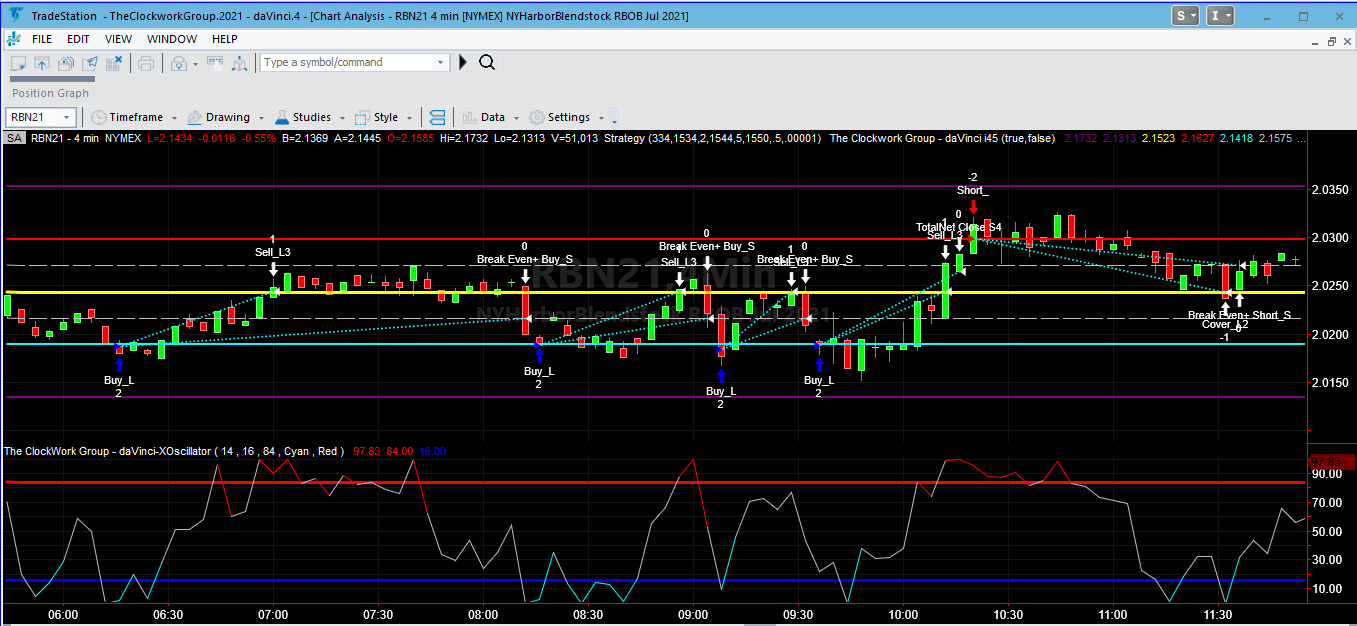Click the 'Cover_L2' label near 11:30
This screenshot has width=1357, height=626.
click(x=1225, y=324)
